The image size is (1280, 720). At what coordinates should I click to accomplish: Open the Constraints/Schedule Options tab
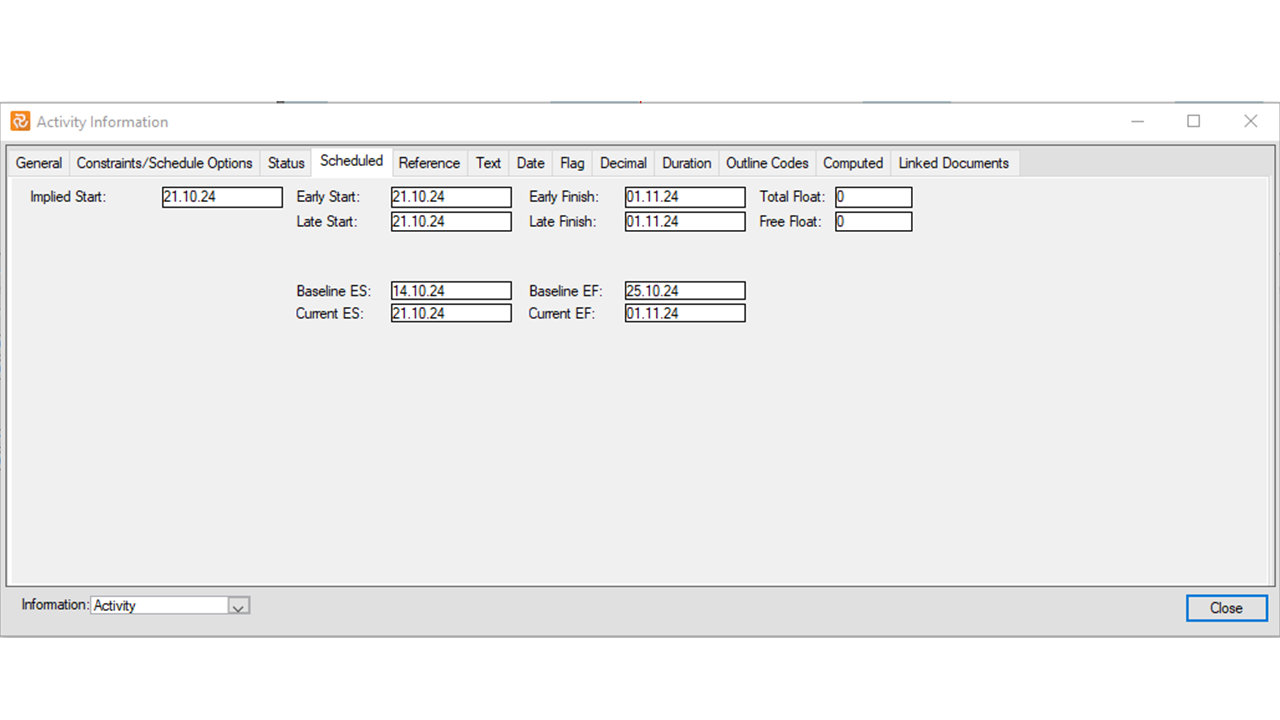click(164, 163)
